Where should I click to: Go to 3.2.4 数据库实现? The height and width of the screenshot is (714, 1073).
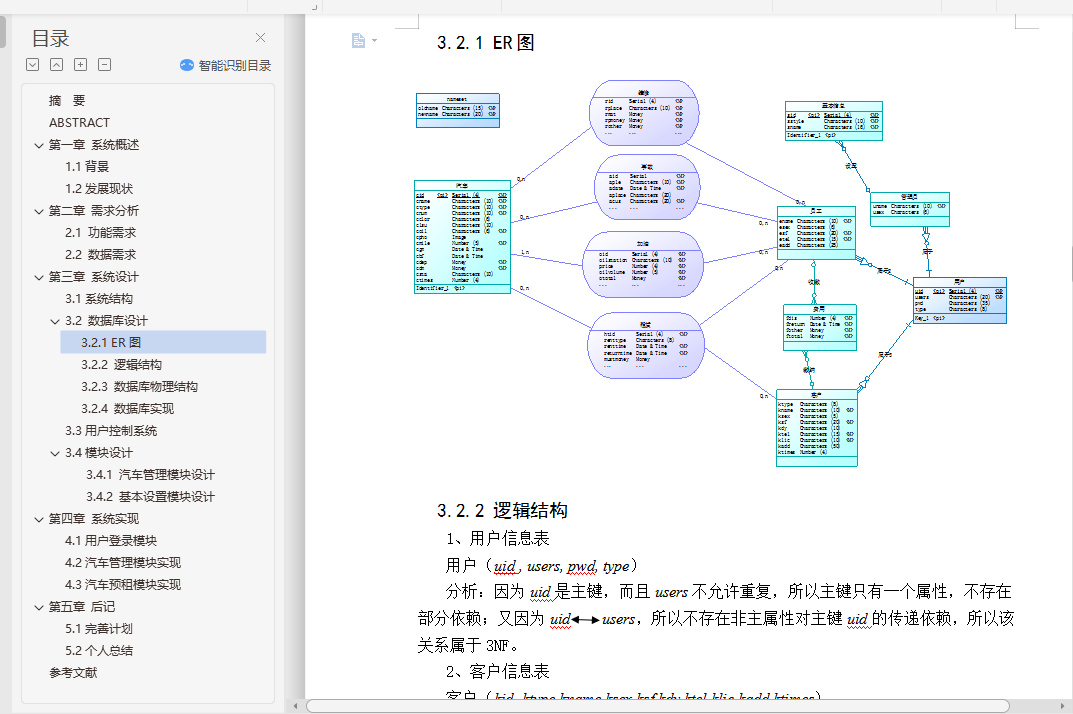point(127,409)
